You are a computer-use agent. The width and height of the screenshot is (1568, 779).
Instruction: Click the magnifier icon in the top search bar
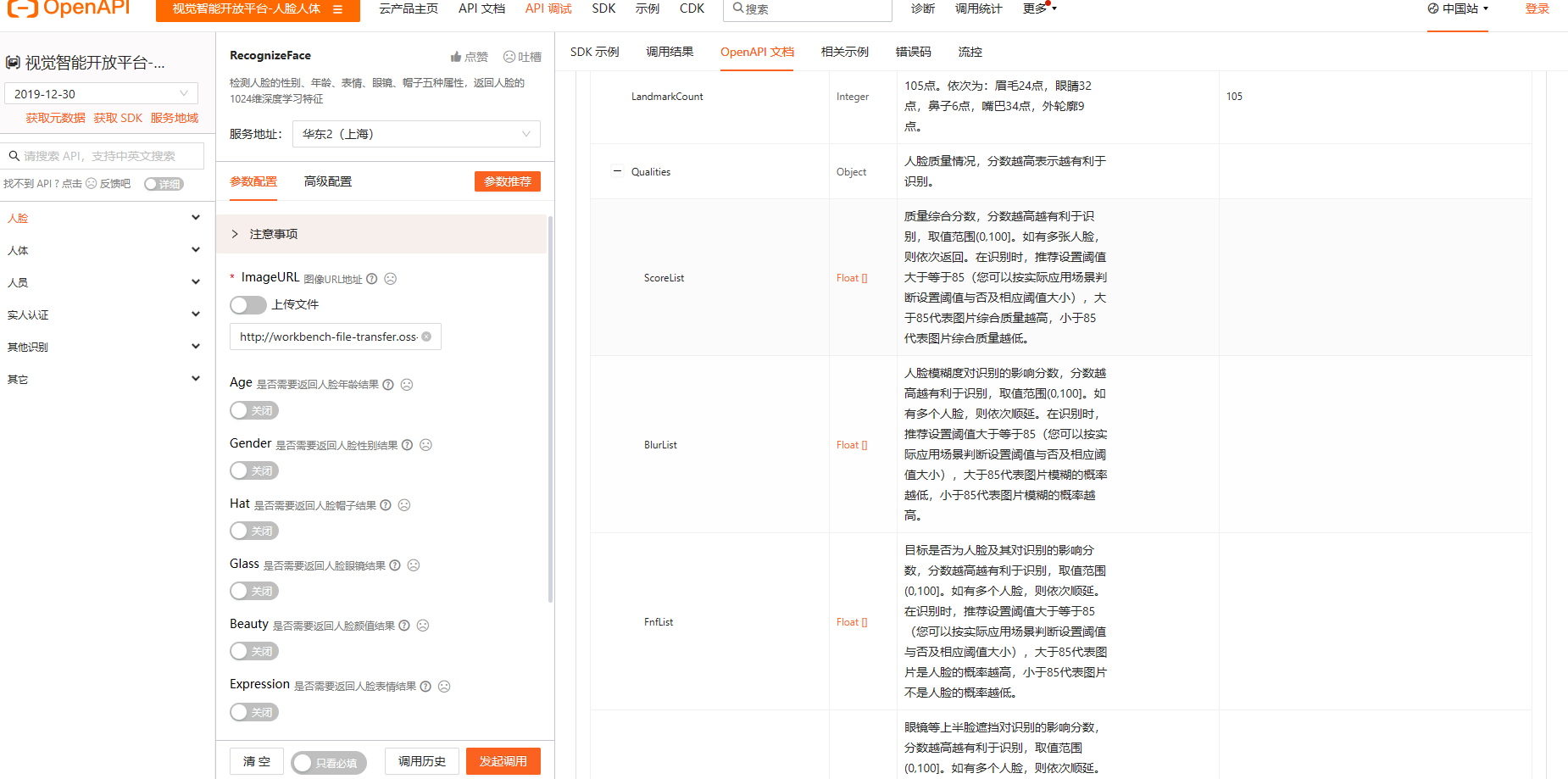click(738, 8)
